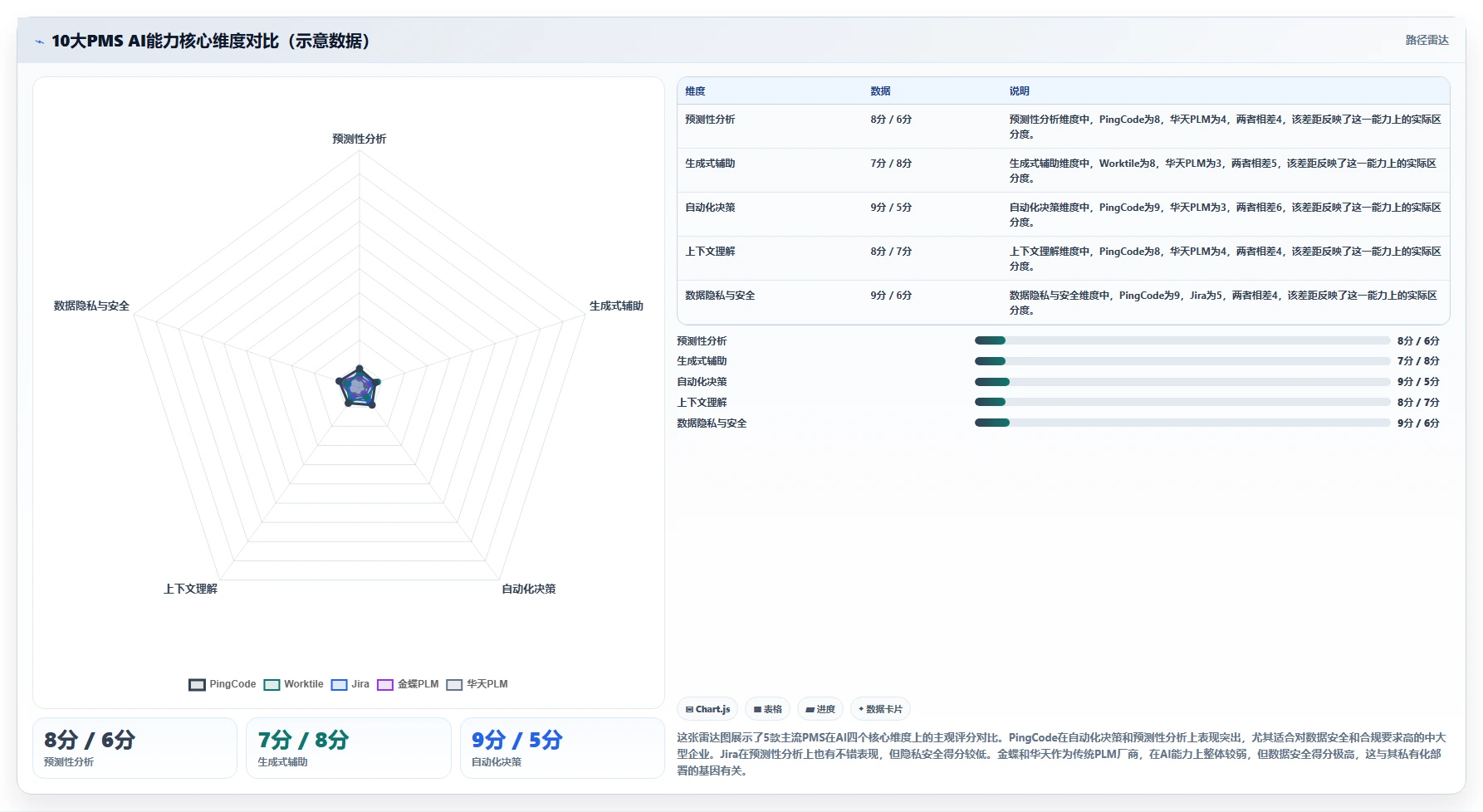Click the 8分 / 7分 value in the table
1483x812 pixels.
891,252
